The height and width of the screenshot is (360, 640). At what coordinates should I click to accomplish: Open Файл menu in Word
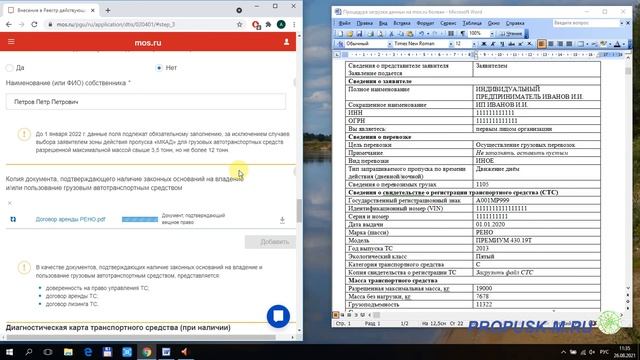344,23
